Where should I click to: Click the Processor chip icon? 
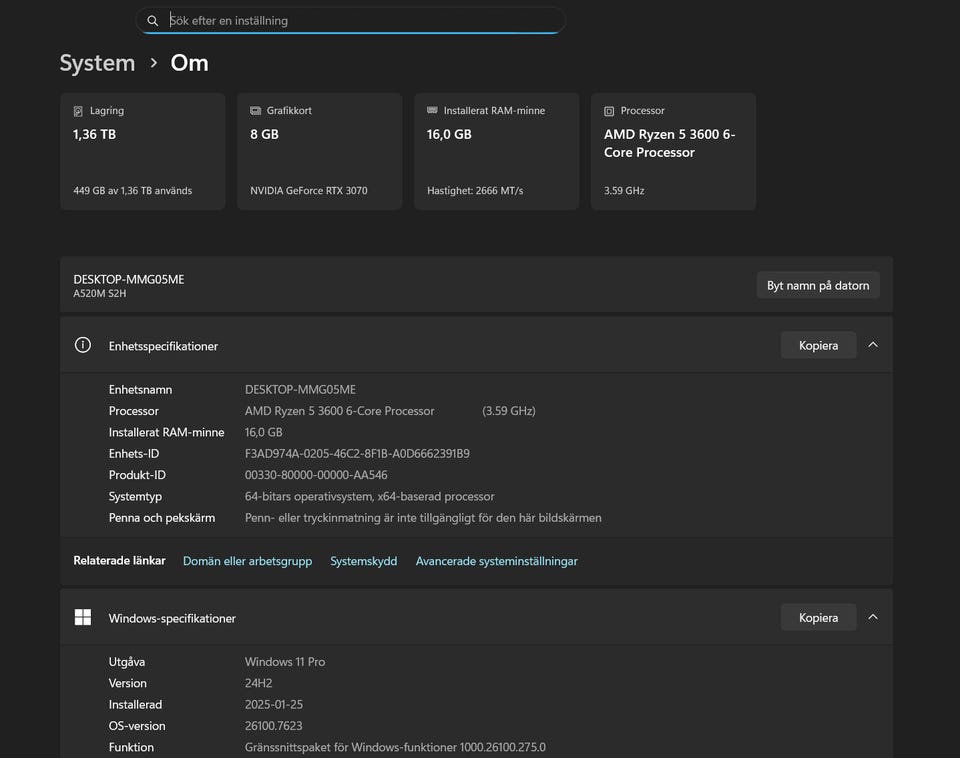(609, 111)
